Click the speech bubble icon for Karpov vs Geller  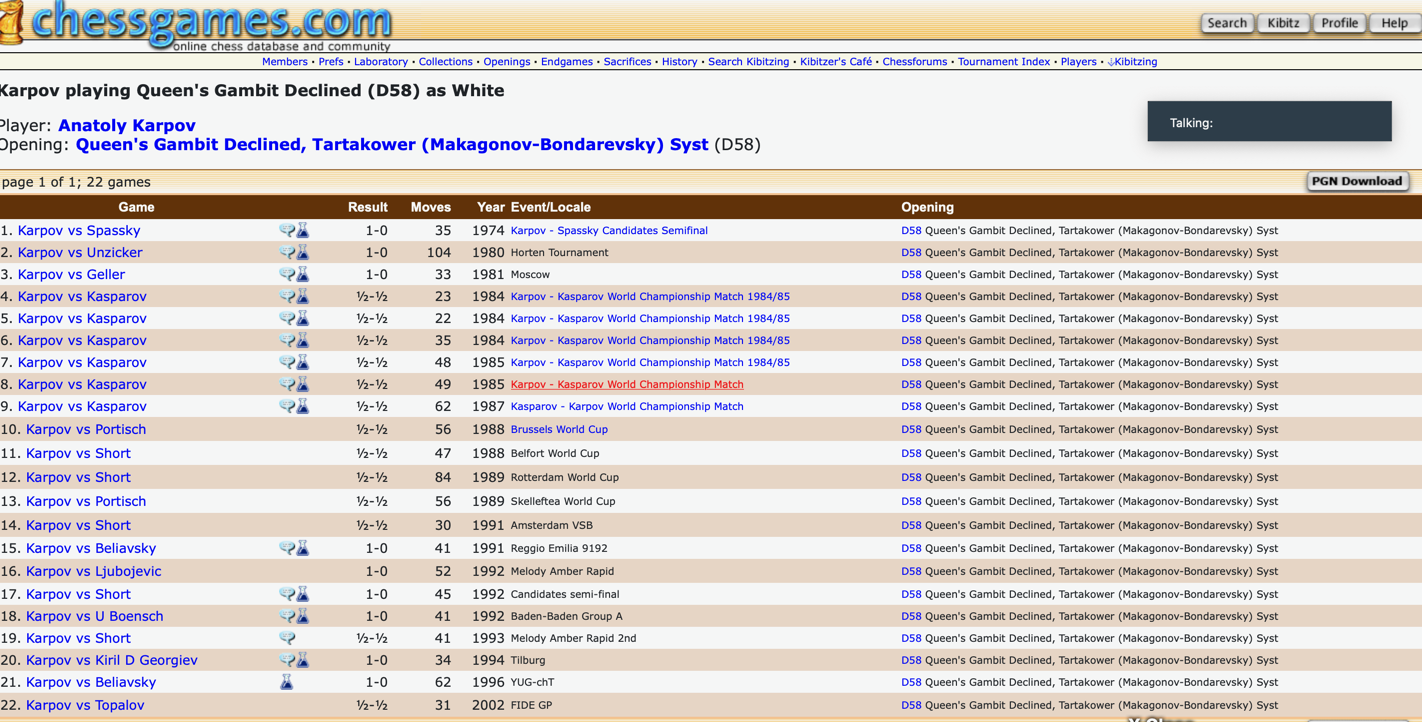287,274
